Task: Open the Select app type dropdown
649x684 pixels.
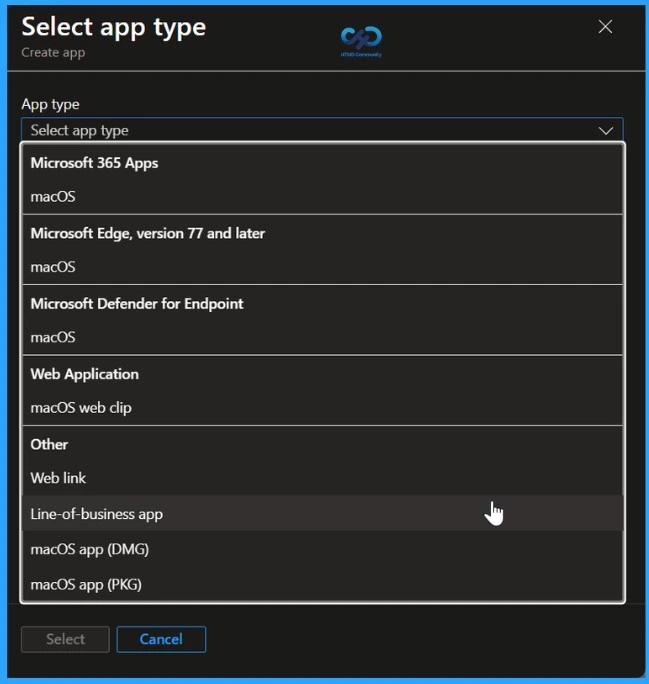Action: tap(322, 130)
